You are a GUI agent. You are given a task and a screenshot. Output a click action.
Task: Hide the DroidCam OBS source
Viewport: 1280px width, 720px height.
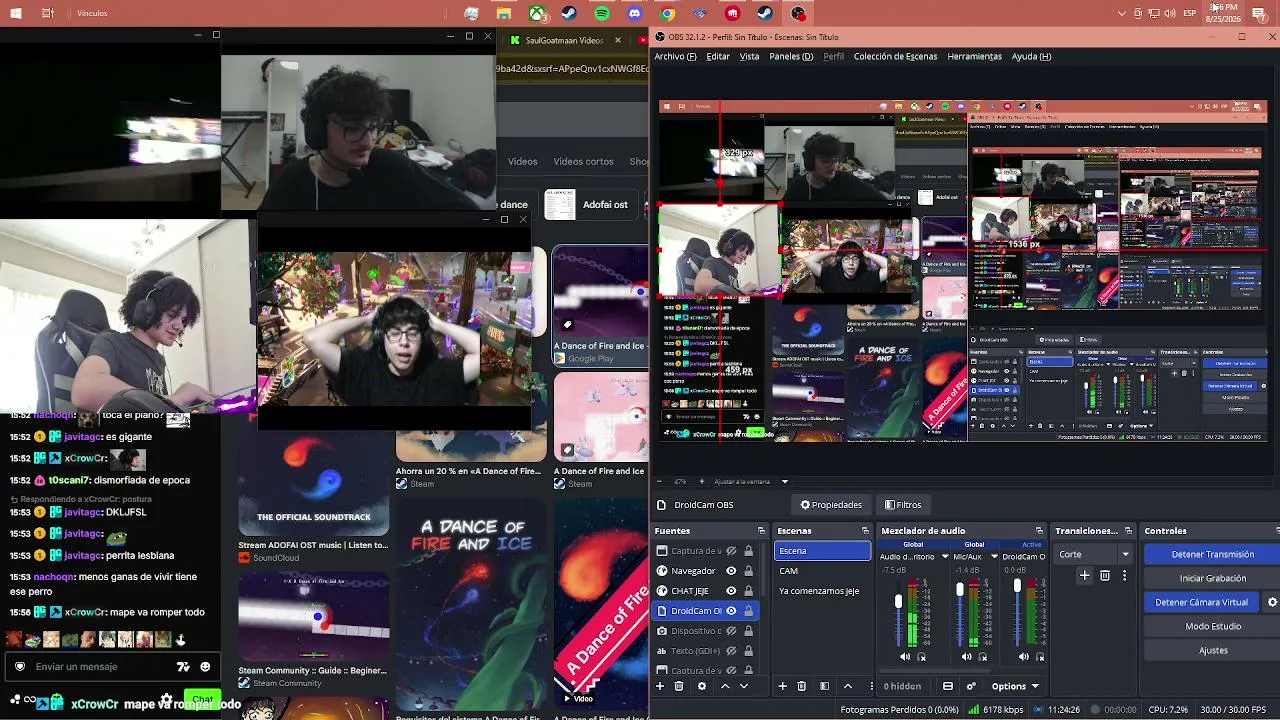pyautogui.click(x=731, y=611)
